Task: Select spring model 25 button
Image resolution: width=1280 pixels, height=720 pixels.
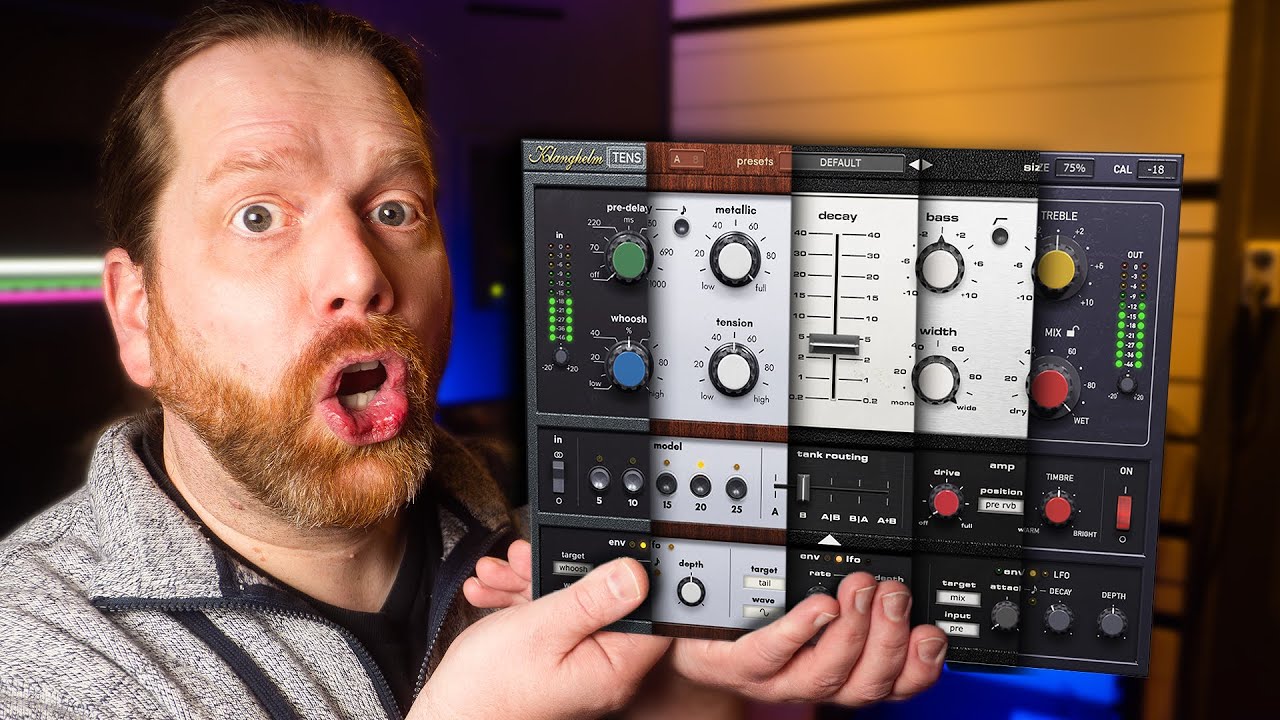Action: tap(737, 487)
